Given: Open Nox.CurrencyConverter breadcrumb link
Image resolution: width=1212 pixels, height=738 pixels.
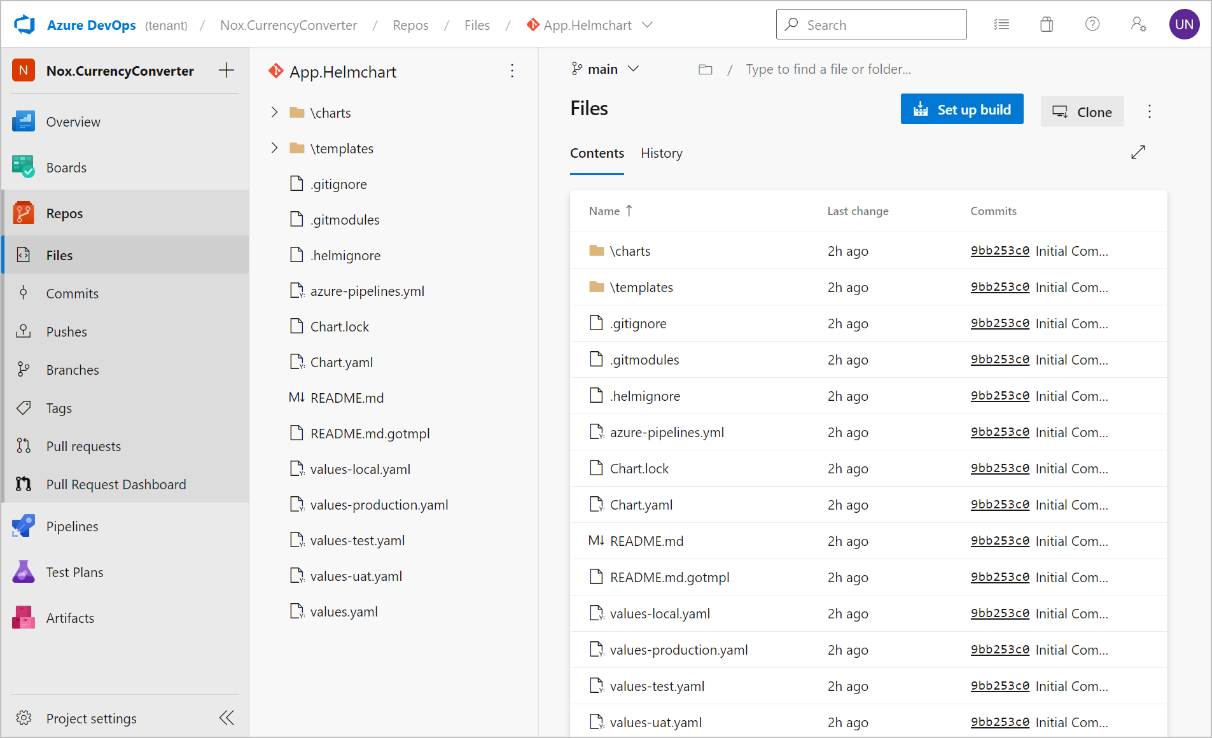Looking at the screenshot, I should pos(289,25).
